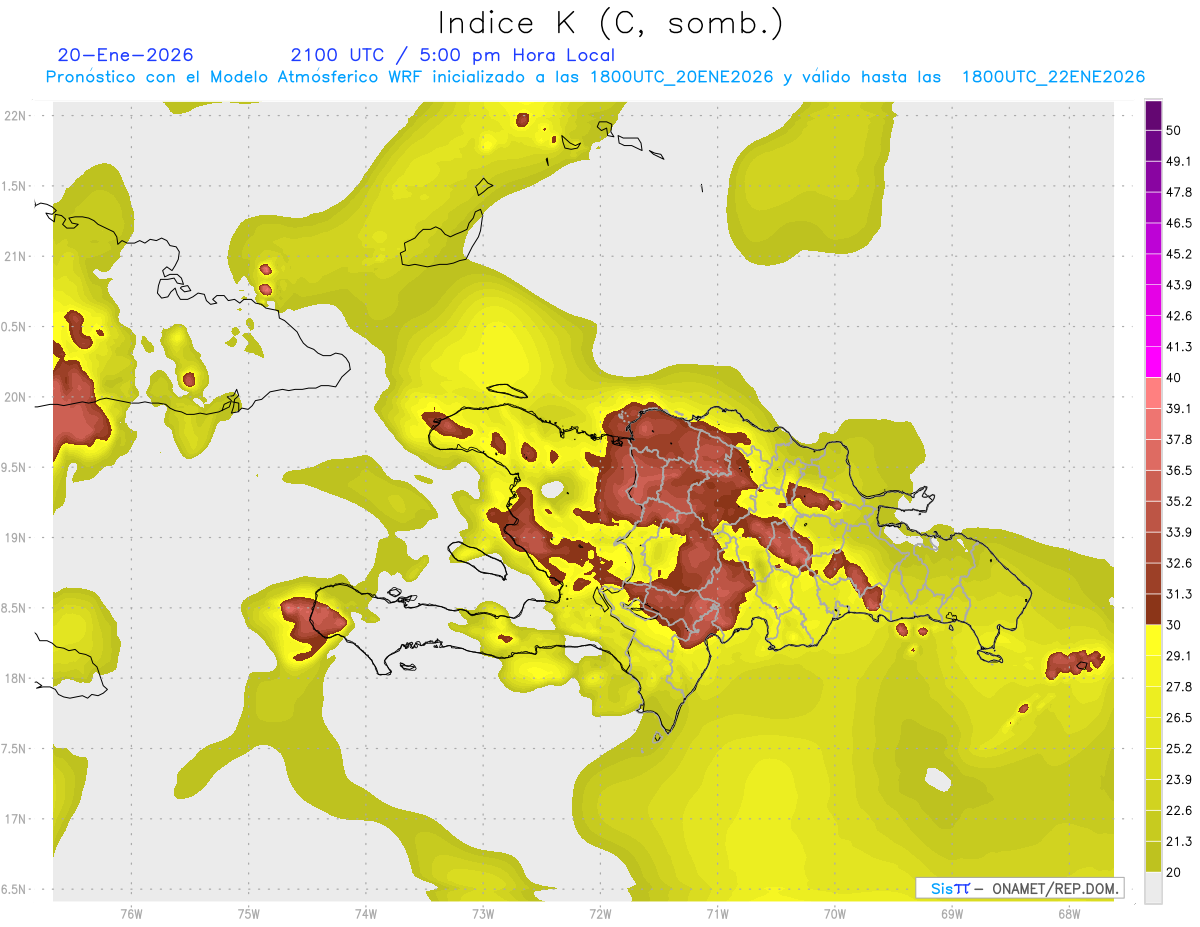Screen dimensions: 1200x927
Task: Click the dark brown swatch between 31.3 and 30
Action: [x=1153, y=609]
